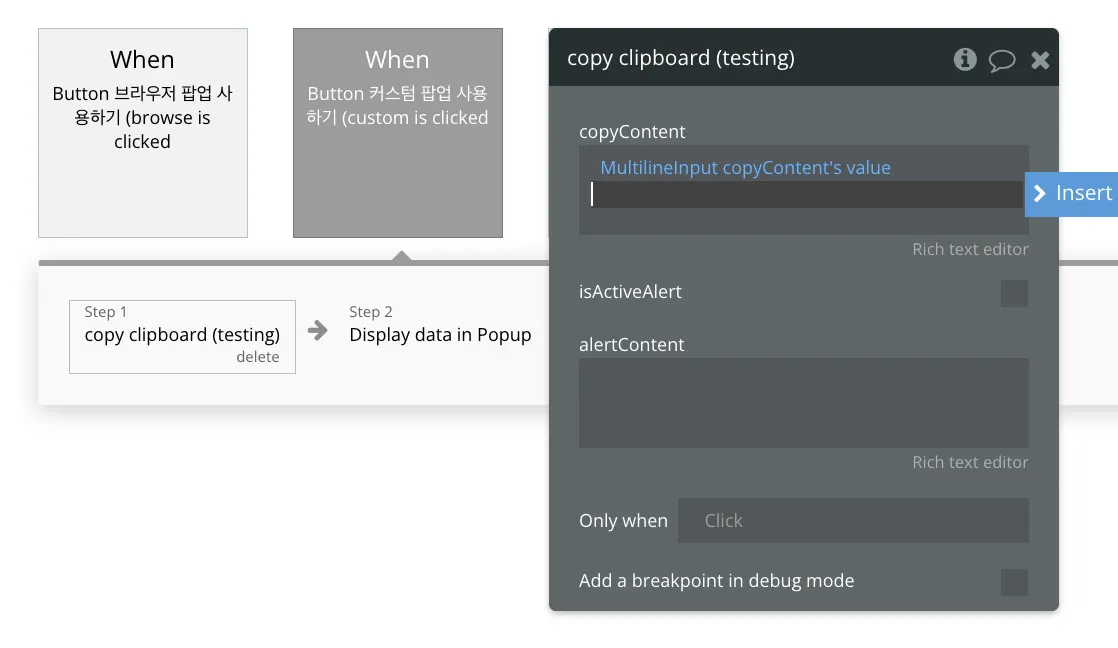Select Step 1 copy clipboard (testing) action

point(182,335)
